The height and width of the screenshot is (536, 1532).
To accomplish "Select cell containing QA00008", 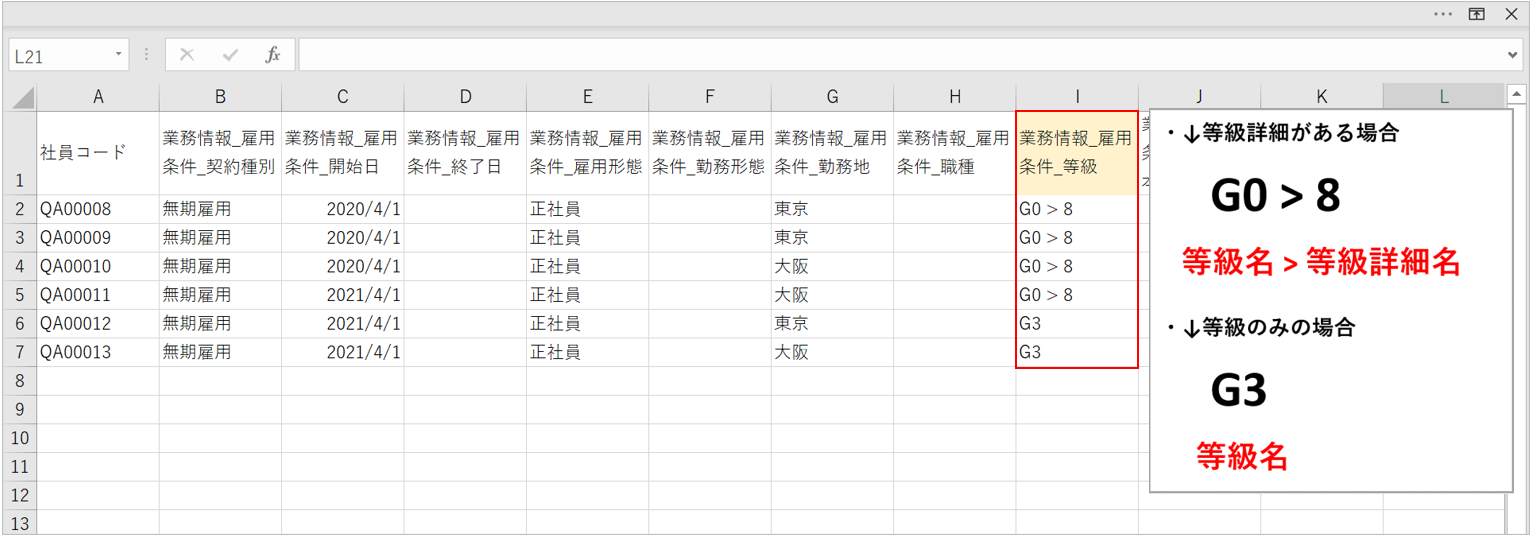I will pos(98,209).
